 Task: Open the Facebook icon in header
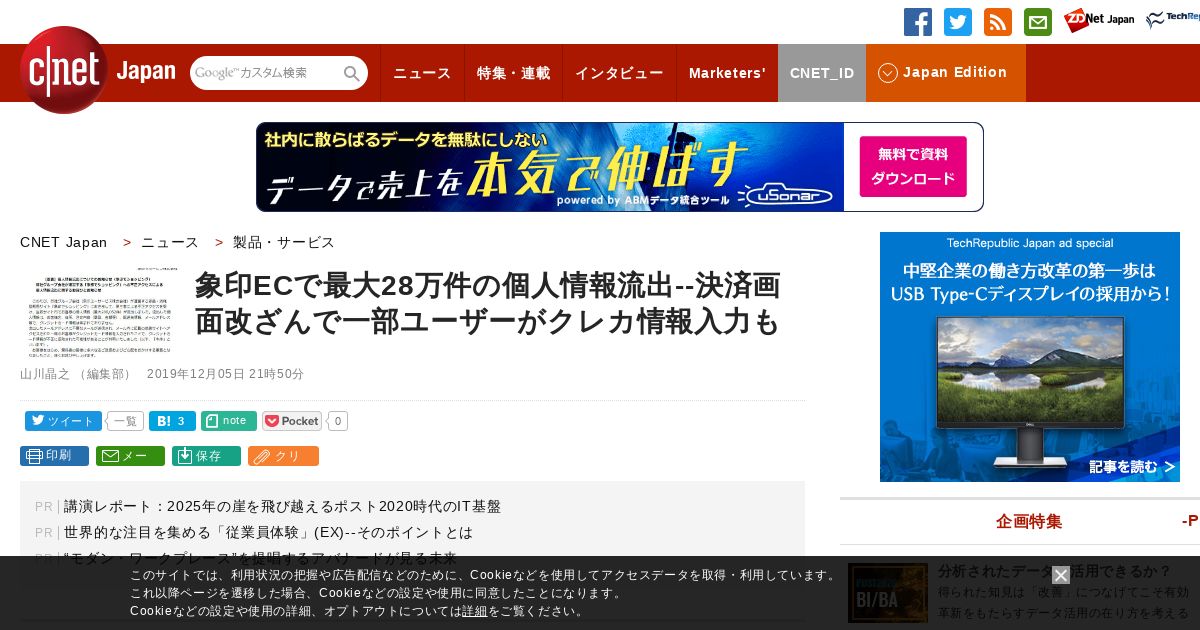(918, 22)
